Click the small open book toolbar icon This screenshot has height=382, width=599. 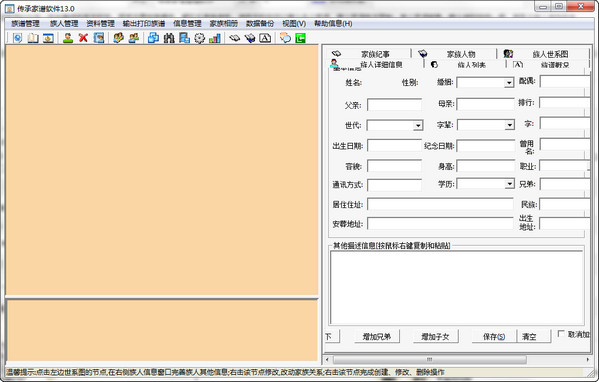[x=235, y=38]
